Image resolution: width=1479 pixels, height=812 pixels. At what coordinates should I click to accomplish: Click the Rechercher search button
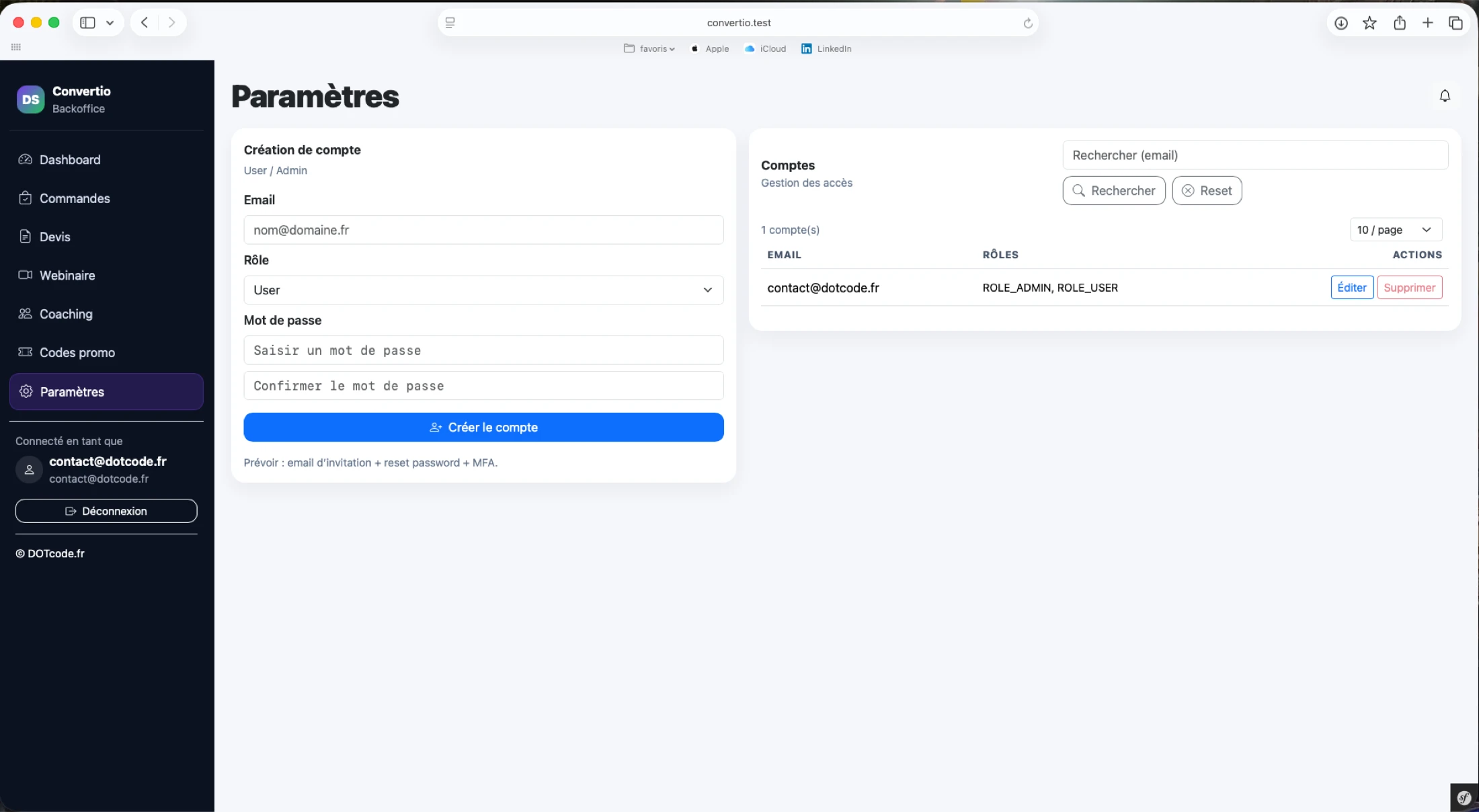point(1114,191)
